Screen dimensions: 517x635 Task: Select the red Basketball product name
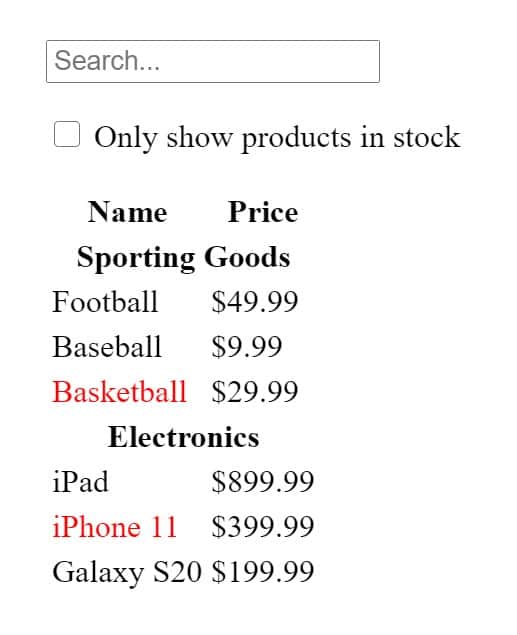pos(119,392)
